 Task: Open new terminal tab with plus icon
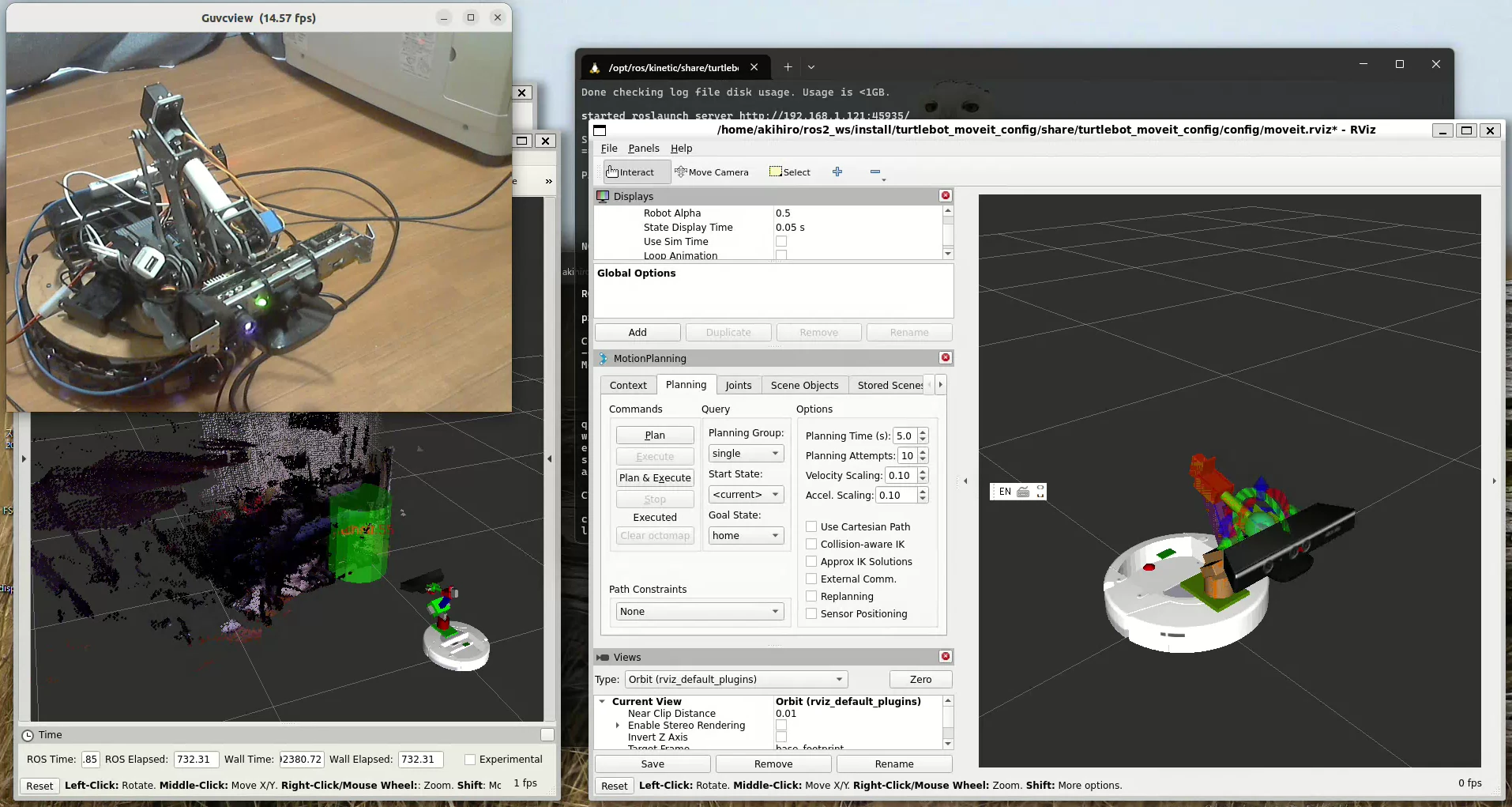tap(788, 67)
